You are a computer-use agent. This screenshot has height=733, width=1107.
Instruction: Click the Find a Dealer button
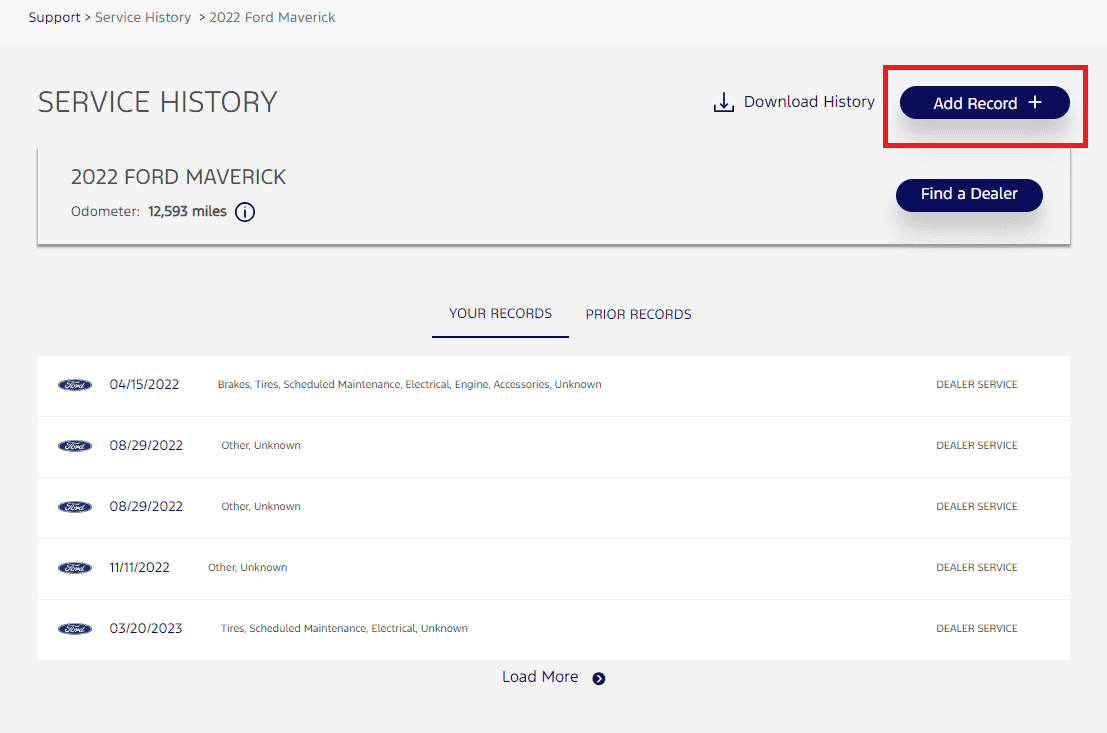coord(969,195)
